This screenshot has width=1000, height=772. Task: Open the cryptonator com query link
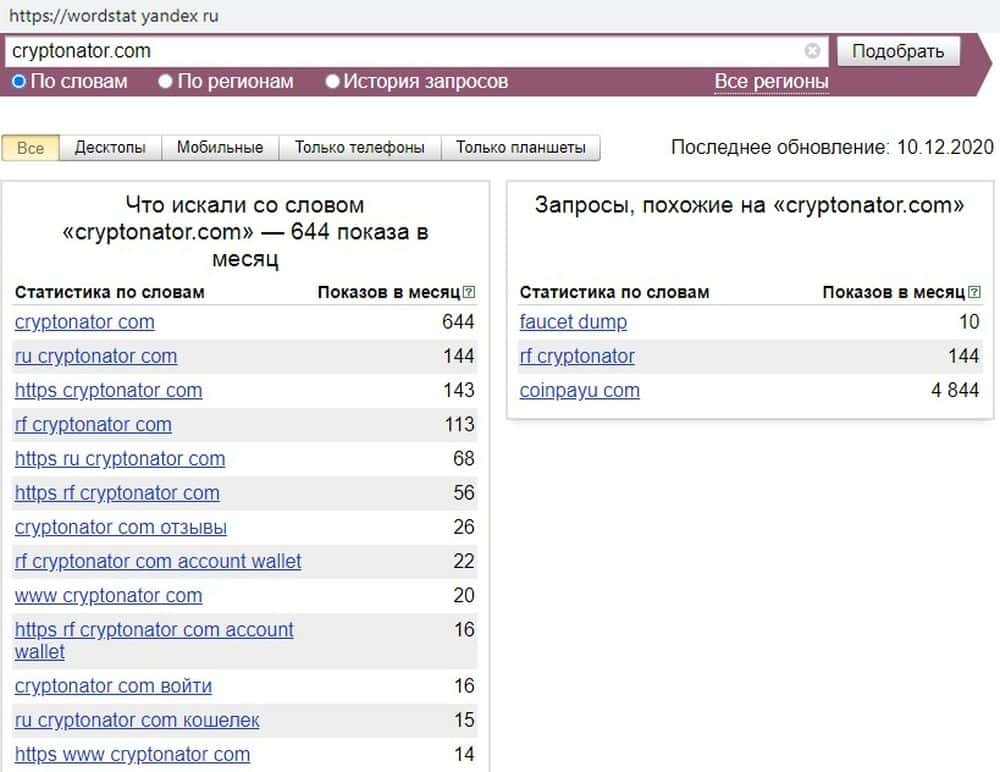[84, 322]
